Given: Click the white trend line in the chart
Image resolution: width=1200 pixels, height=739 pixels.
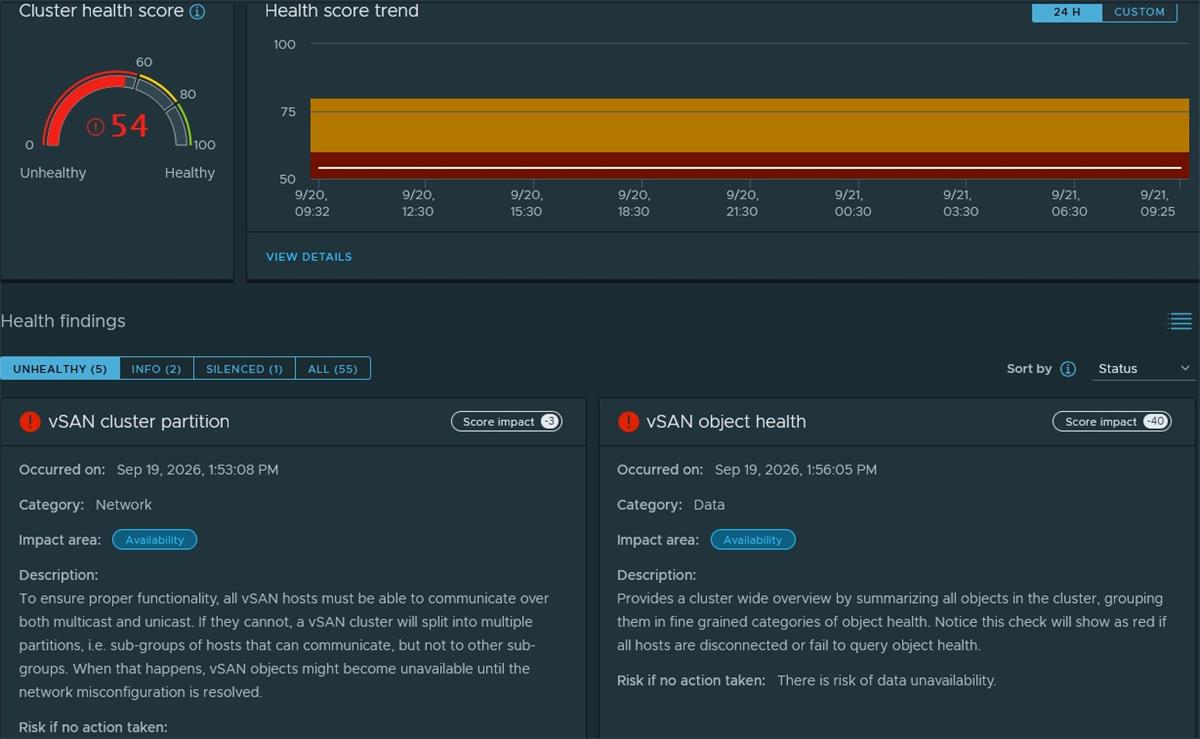Looking at the screenshot, I should [750, 168].
